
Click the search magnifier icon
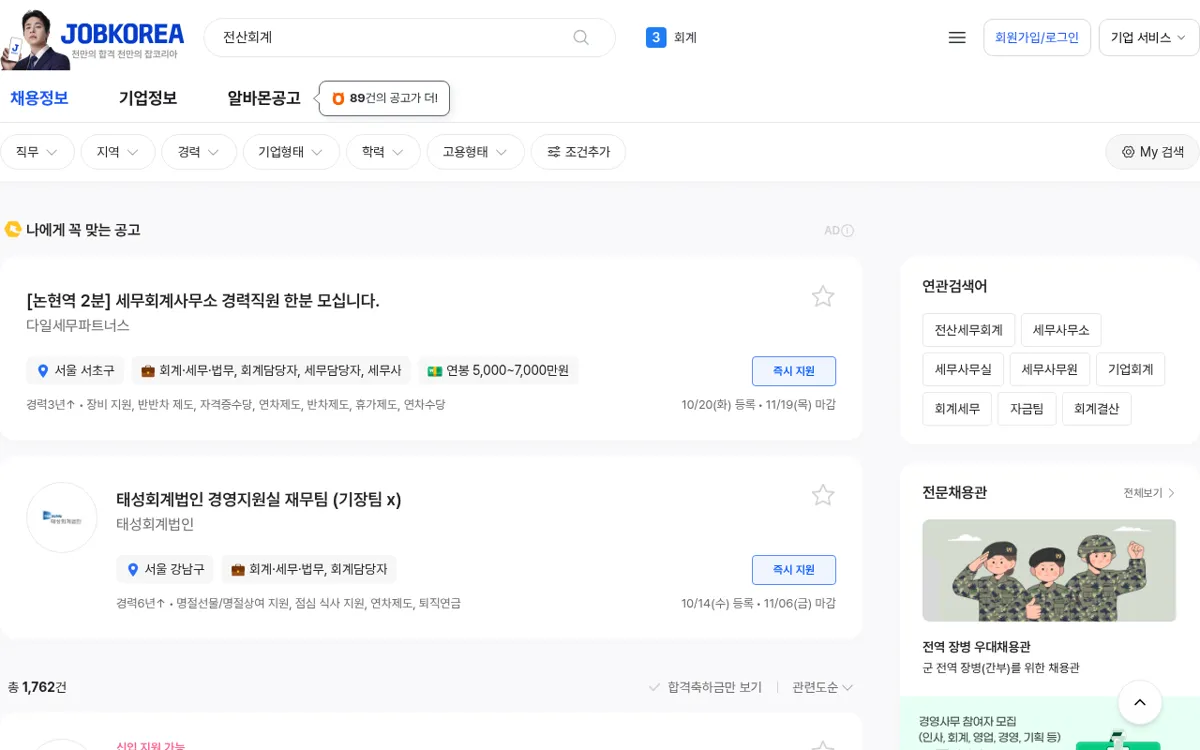pyautogui.click(x=581, y=37)
